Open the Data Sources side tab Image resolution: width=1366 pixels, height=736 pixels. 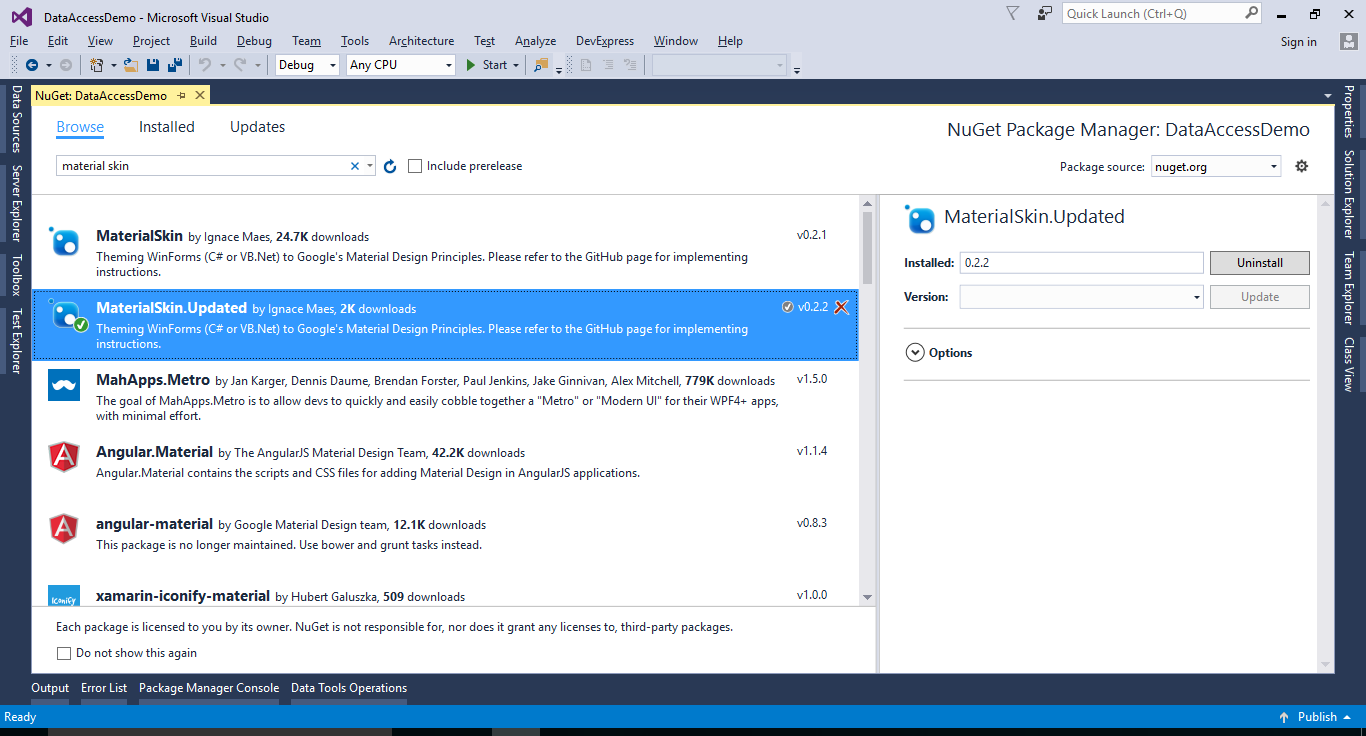pos(16,119)
